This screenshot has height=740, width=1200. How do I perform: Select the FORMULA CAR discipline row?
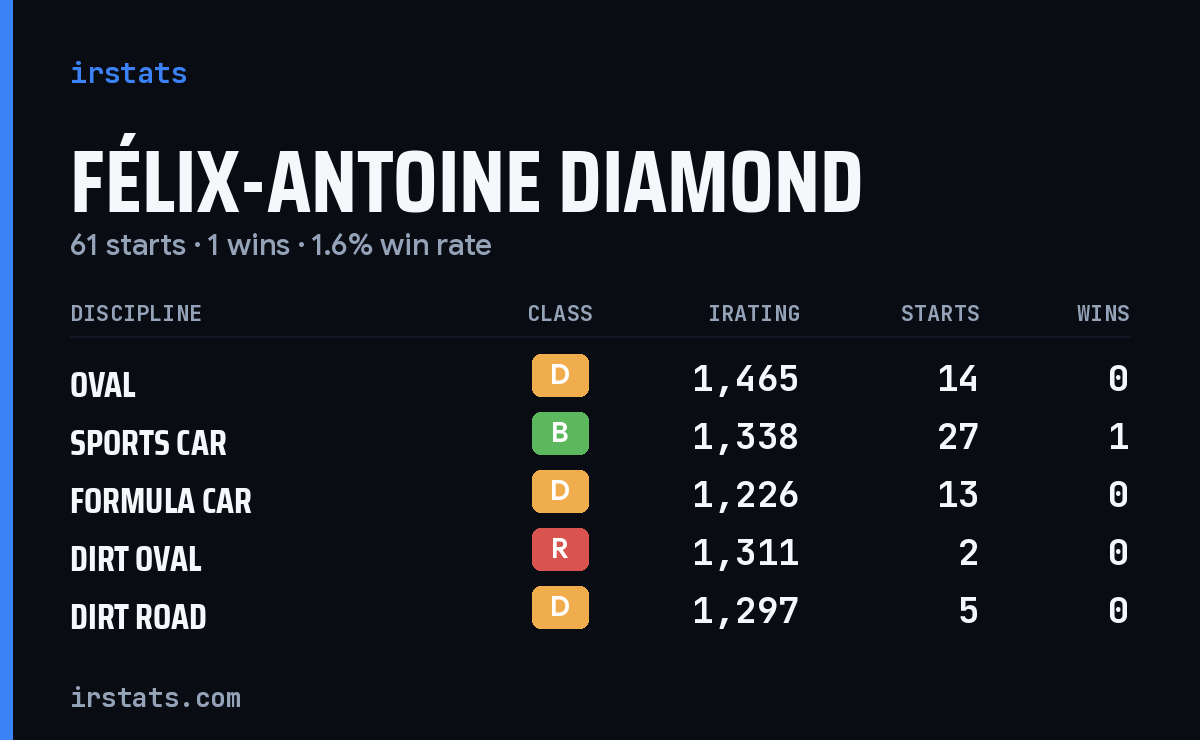tap(600, 495)
